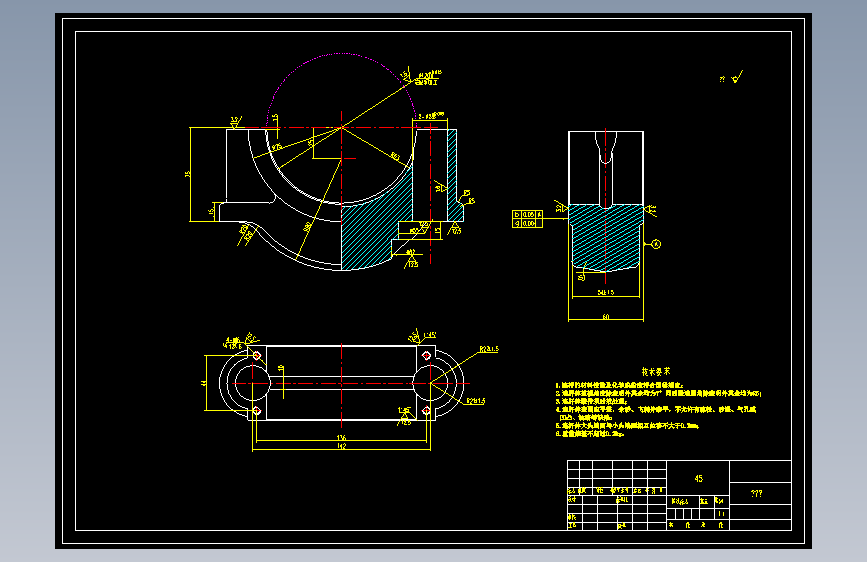This screenshot has height=562, width=867.
Task: Select the "45" material text in title block
Action: point(698,478)
